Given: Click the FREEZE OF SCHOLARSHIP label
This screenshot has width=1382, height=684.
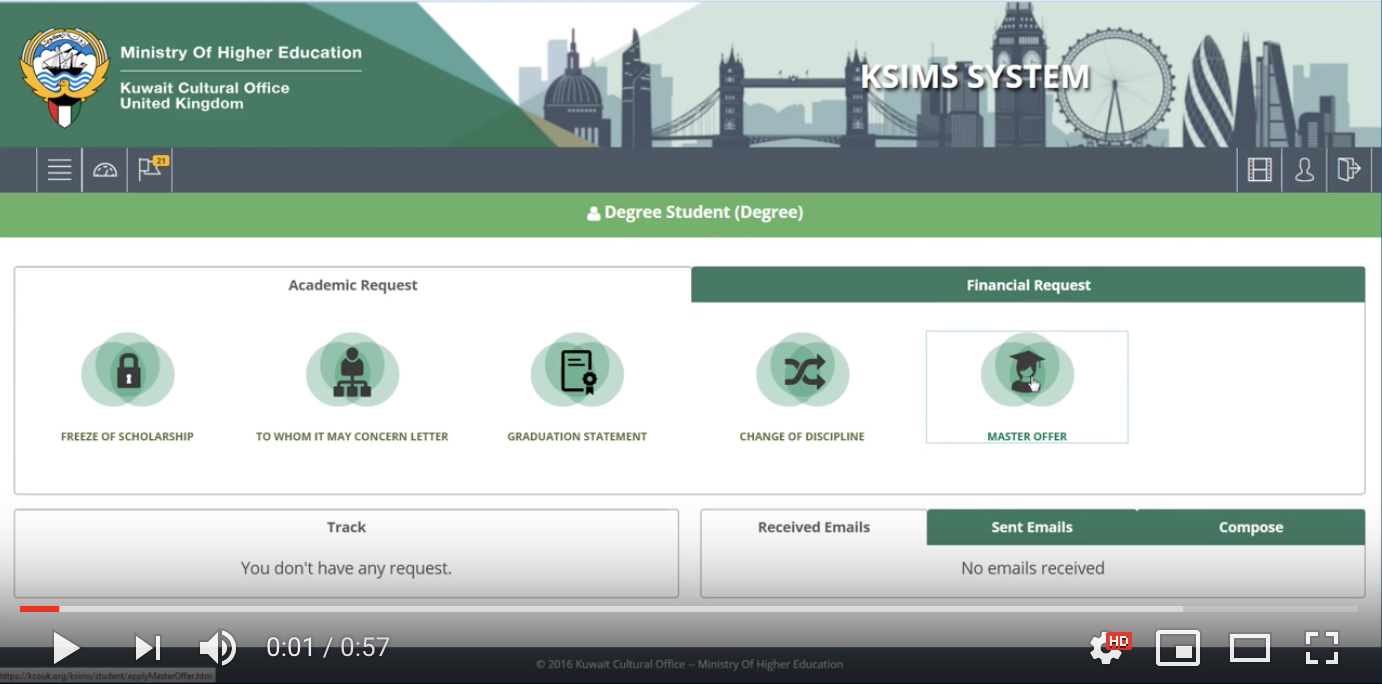Looking at the screenshot, I should (x=127, y=436).
